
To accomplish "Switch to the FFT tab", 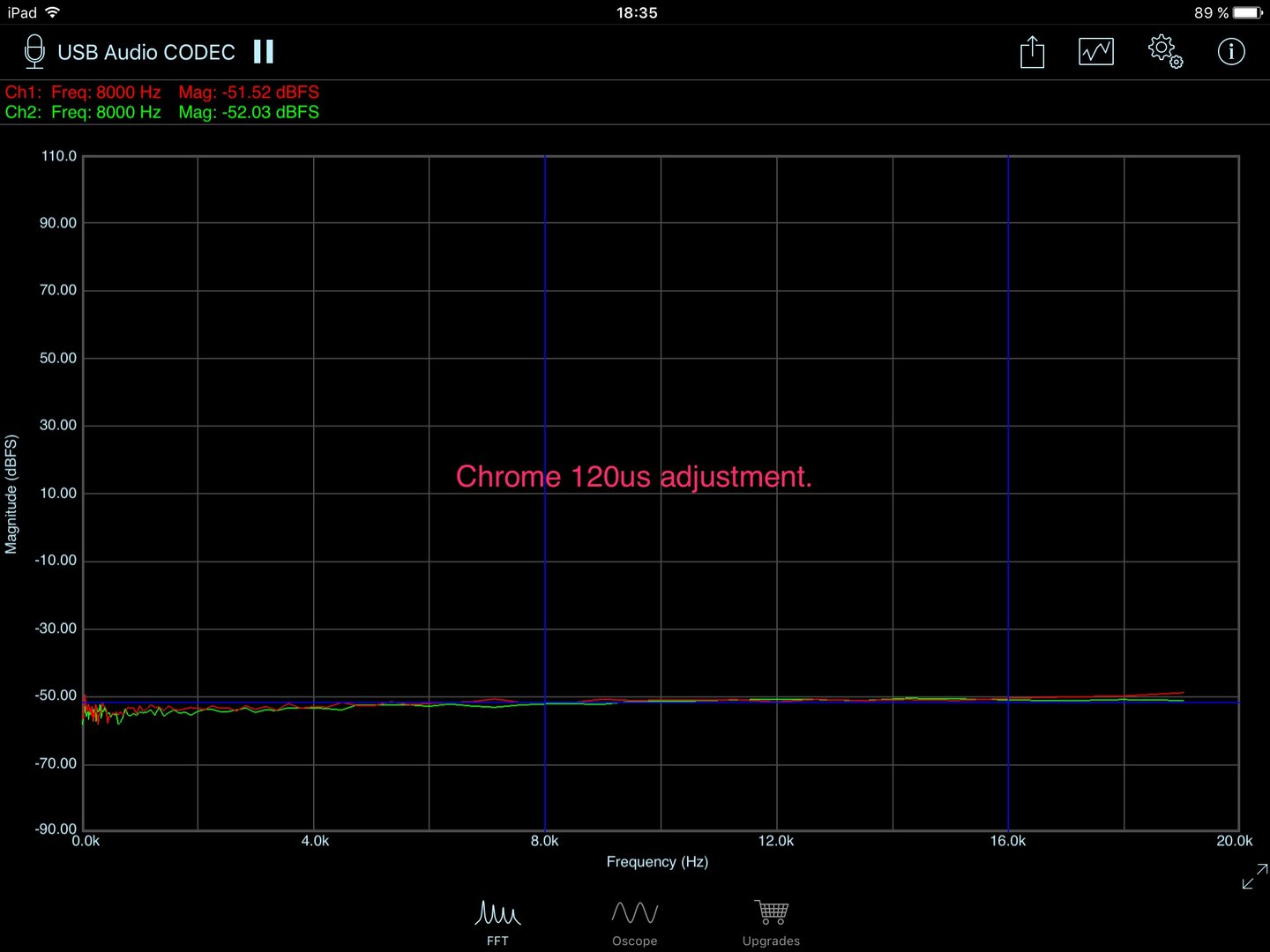I will [x=497, y=923].
